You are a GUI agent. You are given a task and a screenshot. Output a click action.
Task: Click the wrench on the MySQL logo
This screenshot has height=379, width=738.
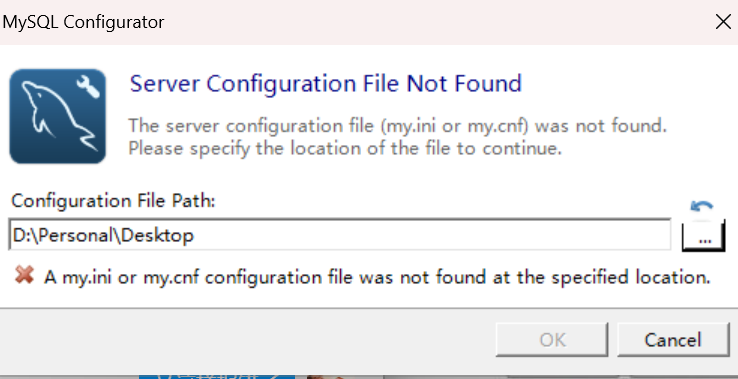(88, 87)
